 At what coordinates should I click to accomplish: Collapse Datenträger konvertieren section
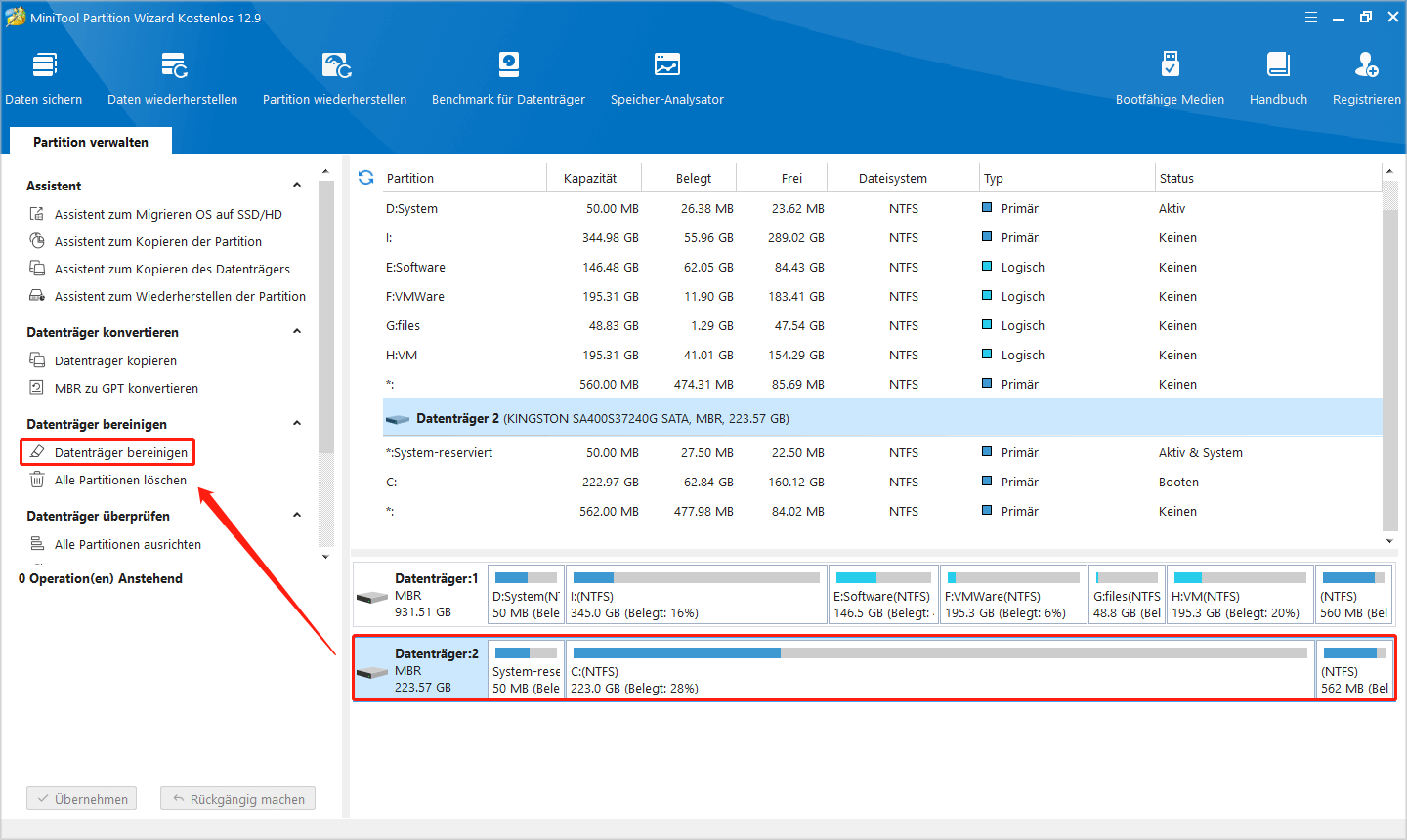tap(297, 332)
